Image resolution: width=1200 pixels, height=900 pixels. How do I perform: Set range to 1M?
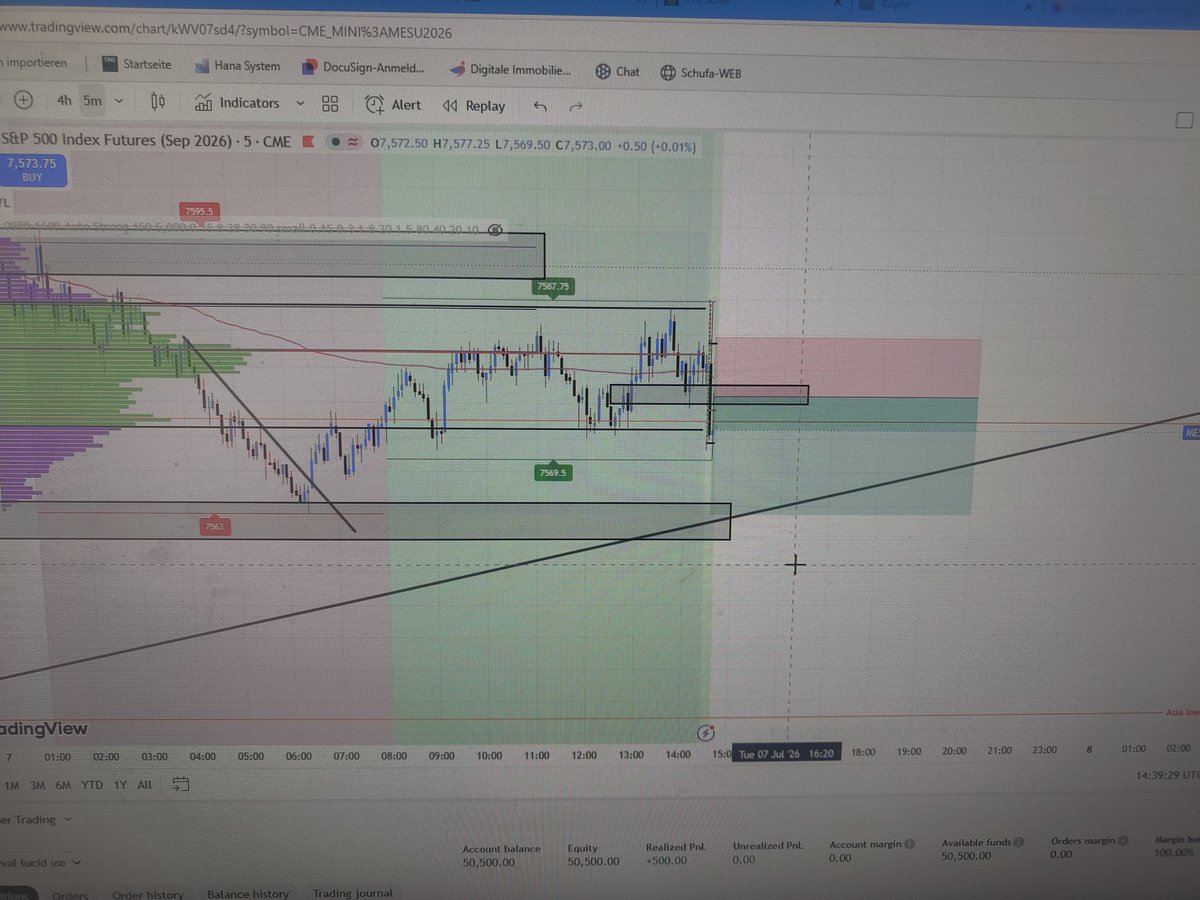[12, 785]
